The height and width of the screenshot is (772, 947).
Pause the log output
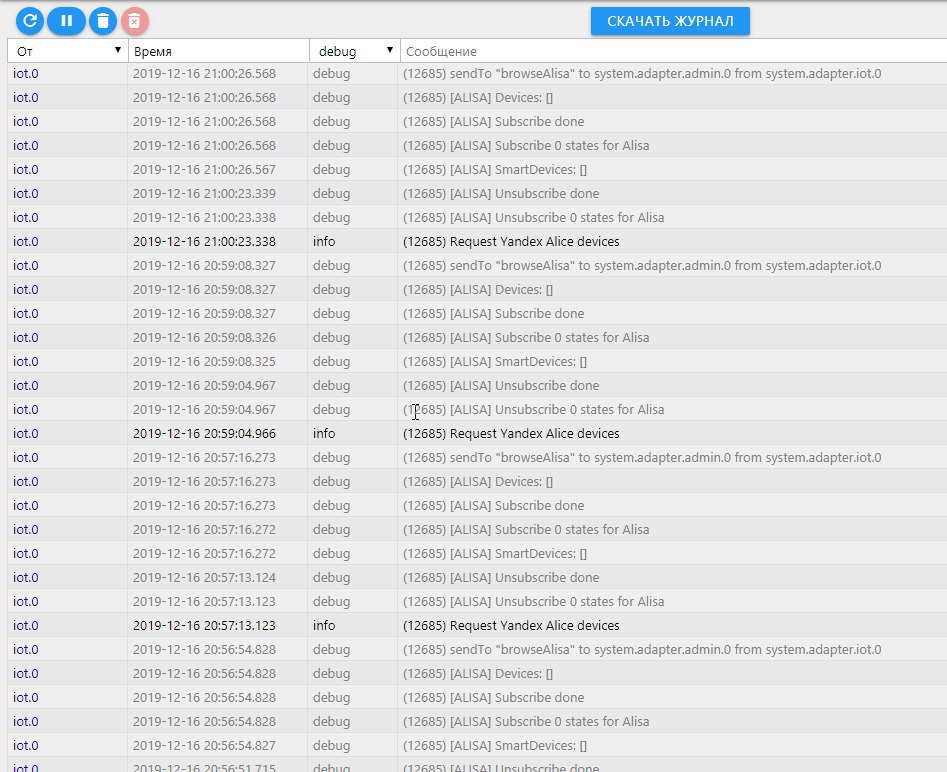coord(66,21)
